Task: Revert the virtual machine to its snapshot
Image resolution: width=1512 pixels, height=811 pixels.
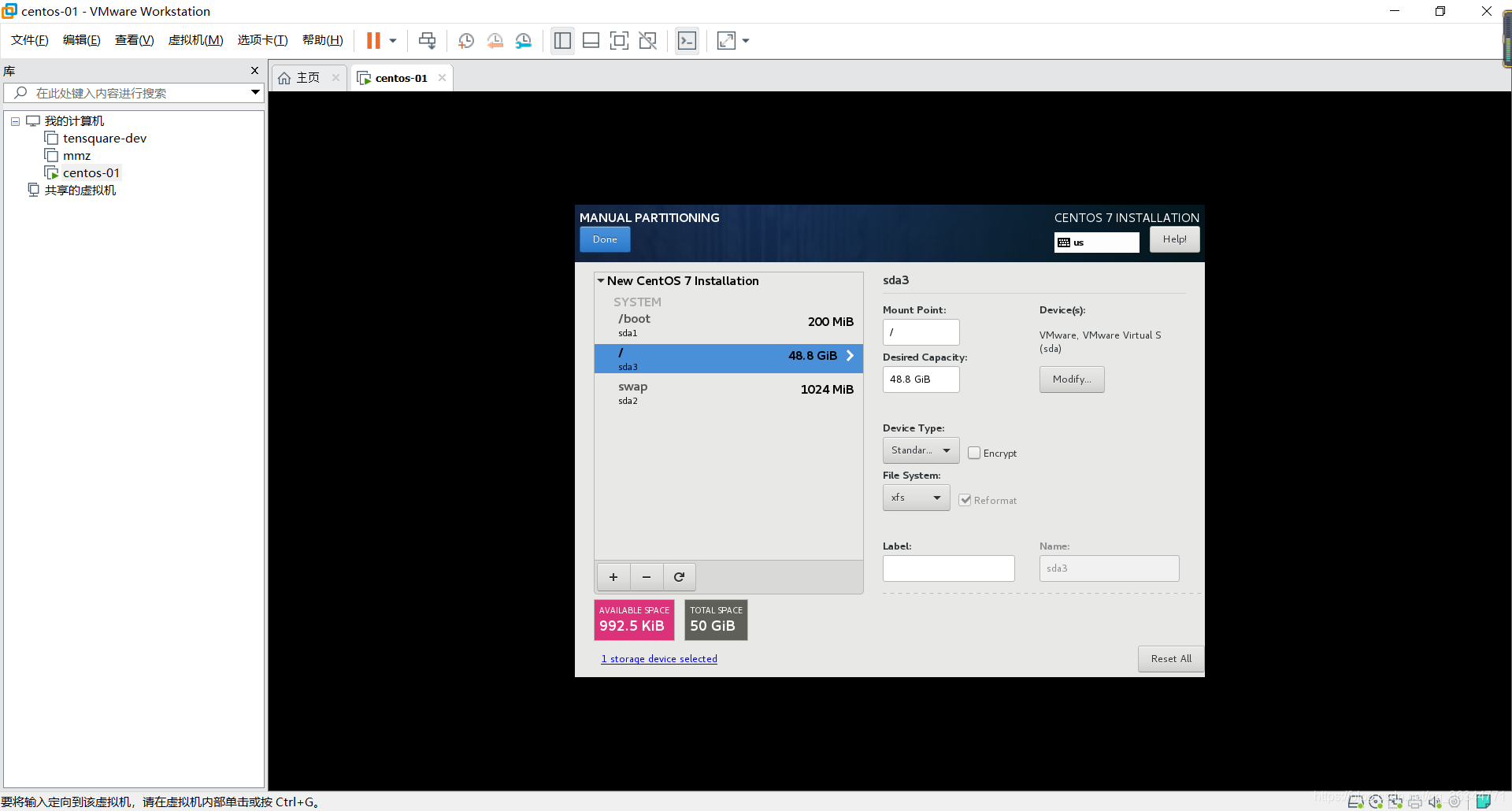Action: (495, 40)
